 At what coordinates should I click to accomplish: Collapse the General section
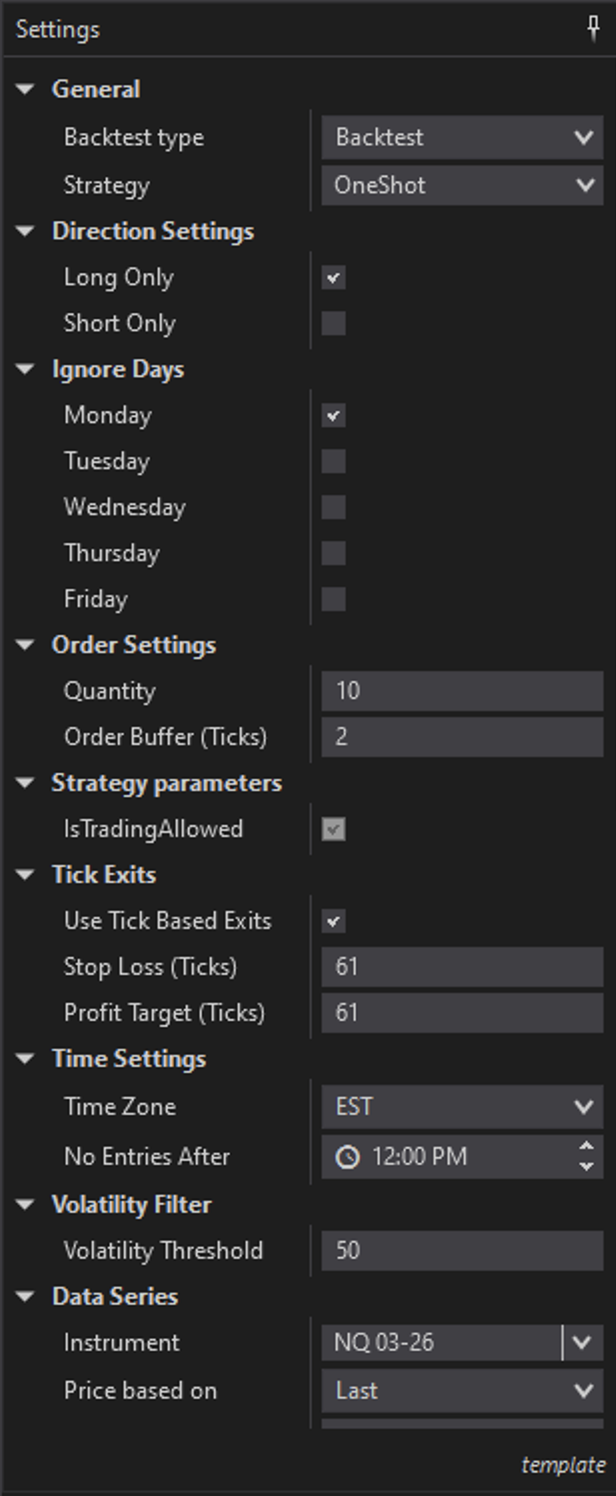pos(26,89)
